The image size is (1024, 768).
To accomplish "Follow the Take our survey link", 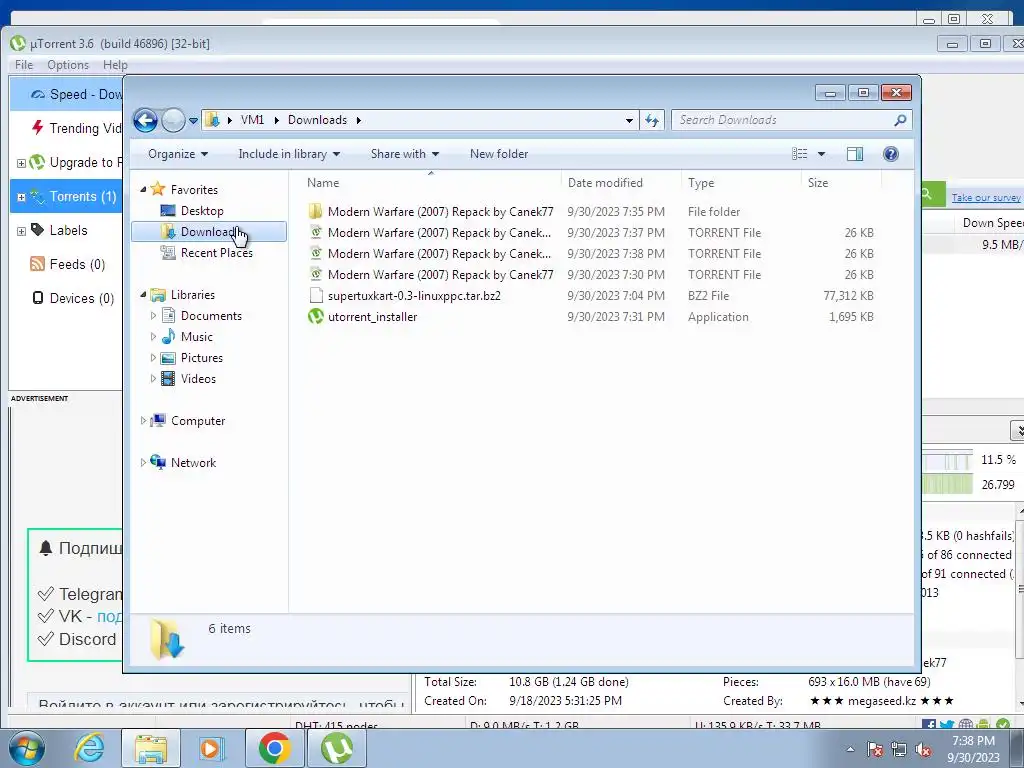I will pos(985,197).
